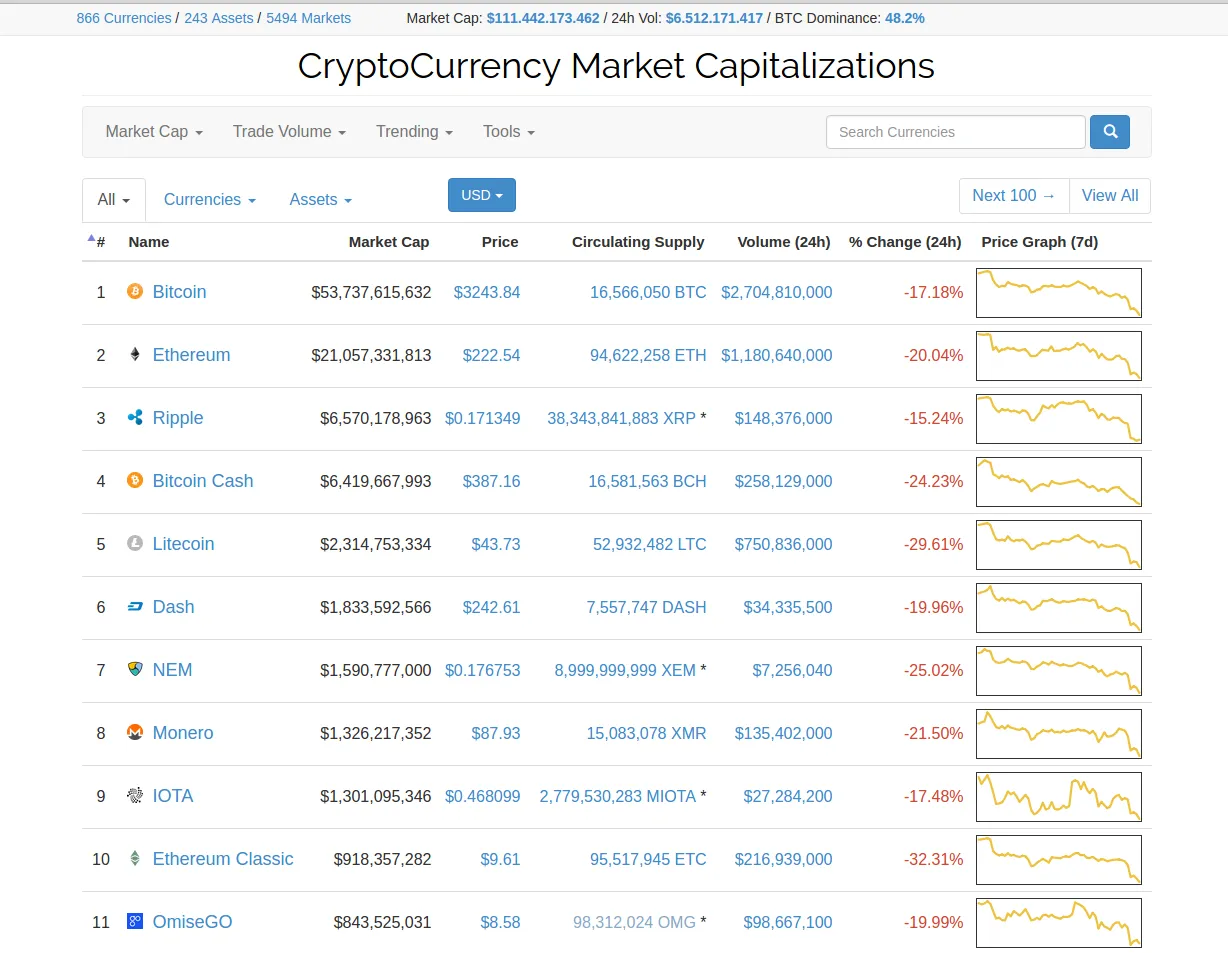This screenshot has width=1228, height=953.
Task: Click the Monero logo icon
Action: pyautogui.click(x=135, y=733)
